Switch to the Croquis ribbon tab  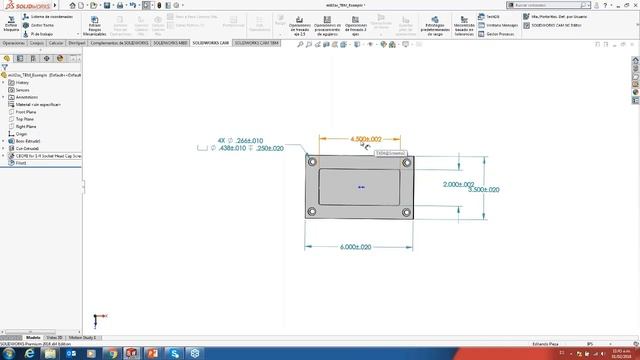click(37, 43)
